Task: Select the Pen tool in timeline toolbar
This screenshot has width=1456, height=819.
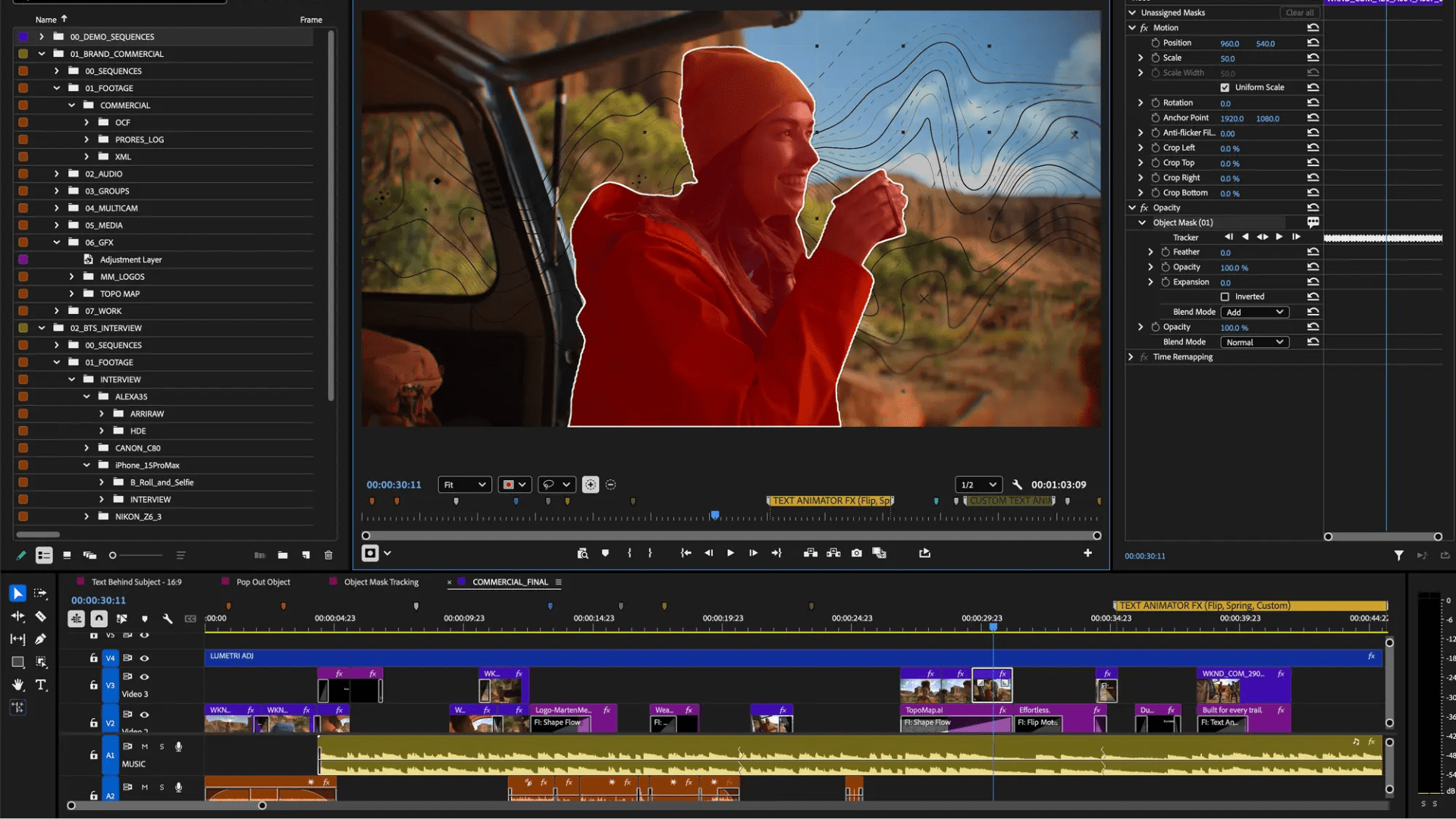Action: [x=41, y=639]
